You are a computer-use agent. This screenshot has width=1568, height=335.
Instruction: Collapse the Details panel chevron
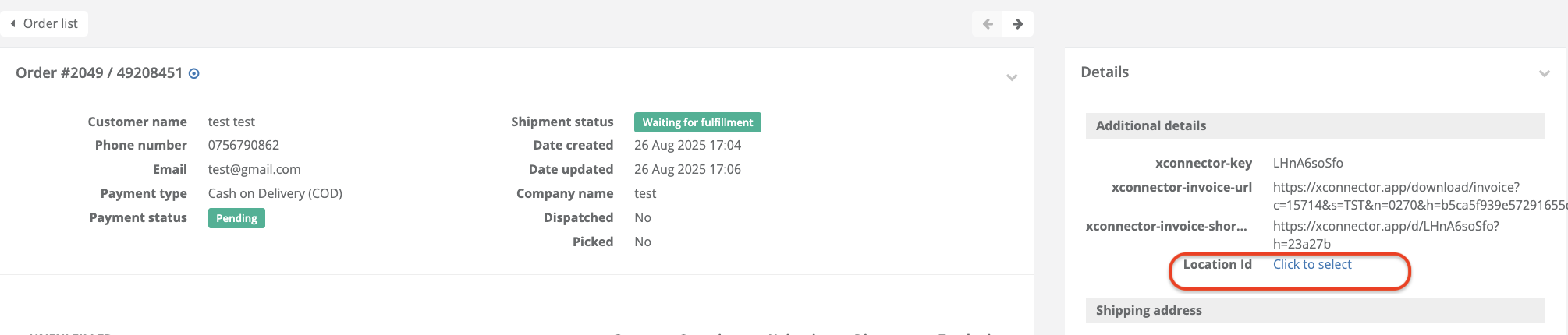(x=1544, y=73)
